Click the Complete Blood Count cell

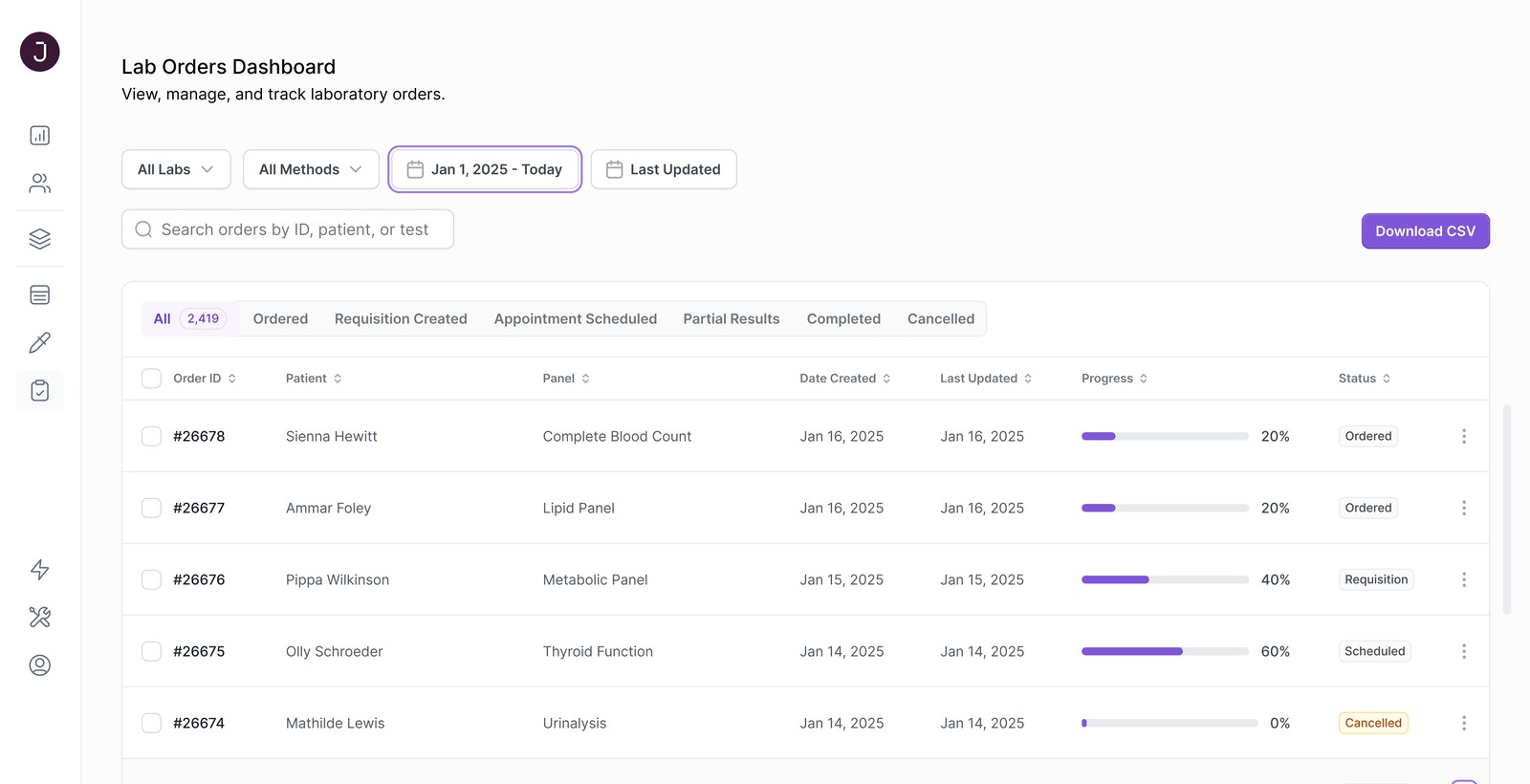(x=617, y=436)
